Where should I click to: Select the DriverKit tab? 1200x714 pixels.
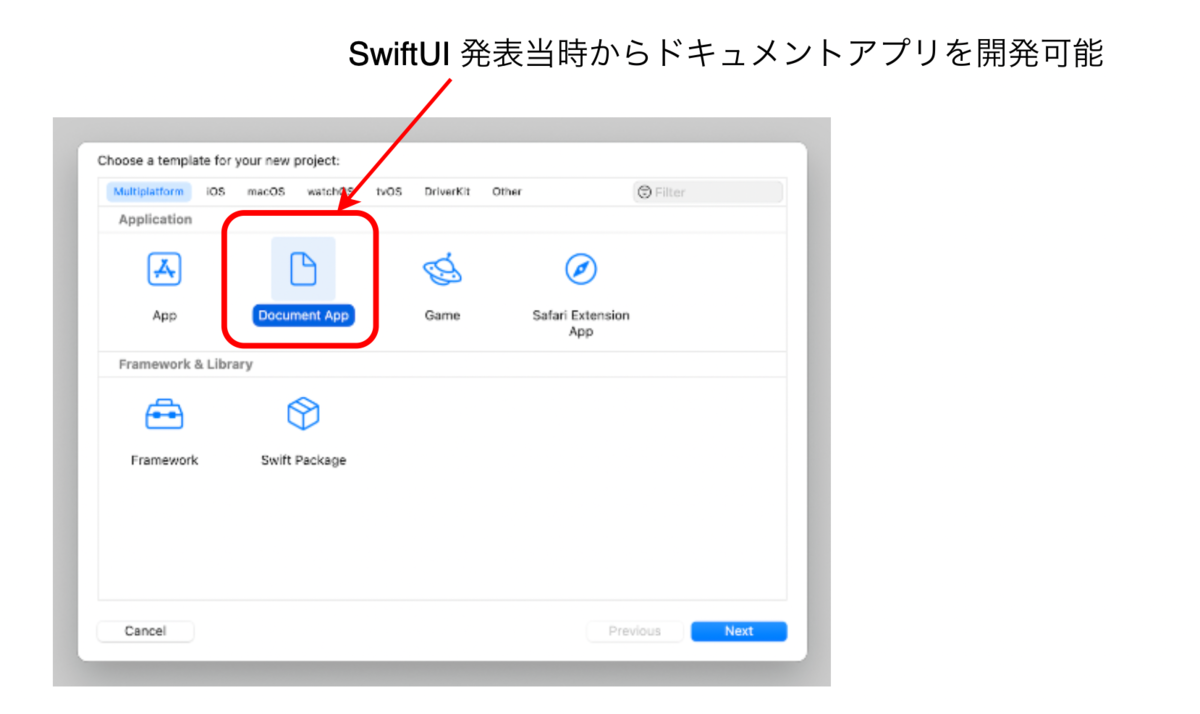pyautogui.click(x=447, y=192)
